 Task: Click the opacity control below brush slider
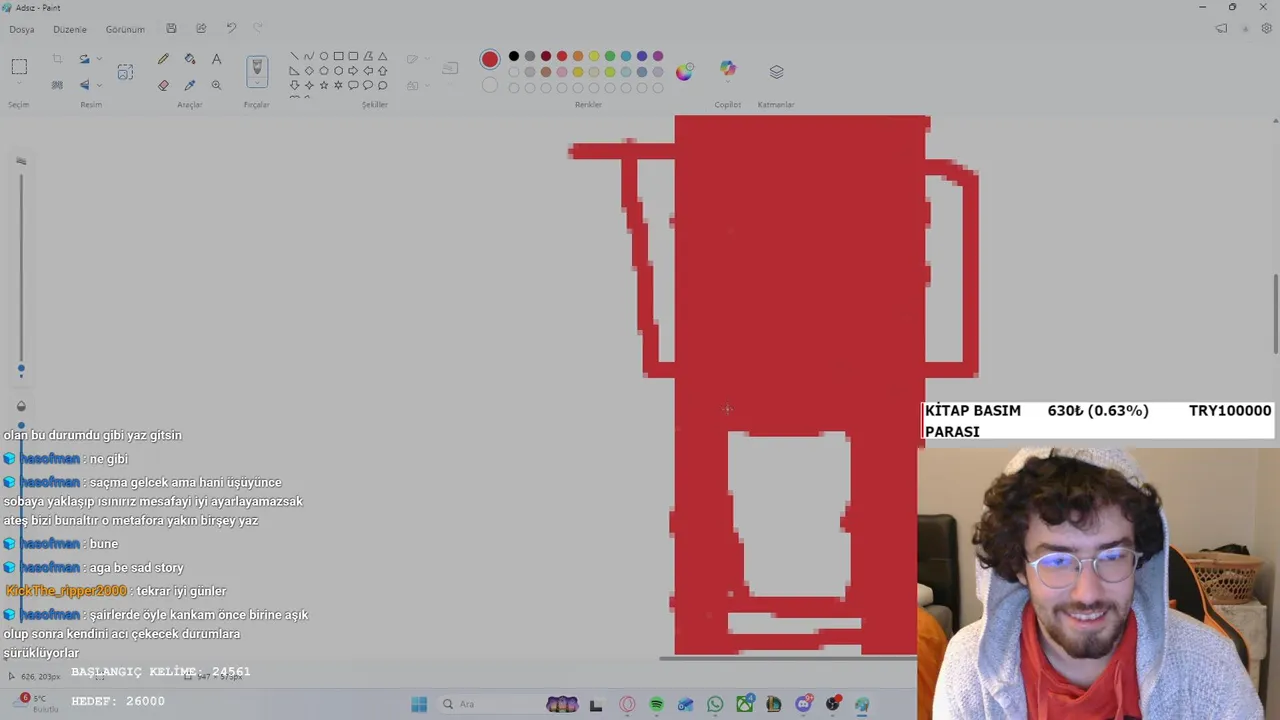[21, 406]
